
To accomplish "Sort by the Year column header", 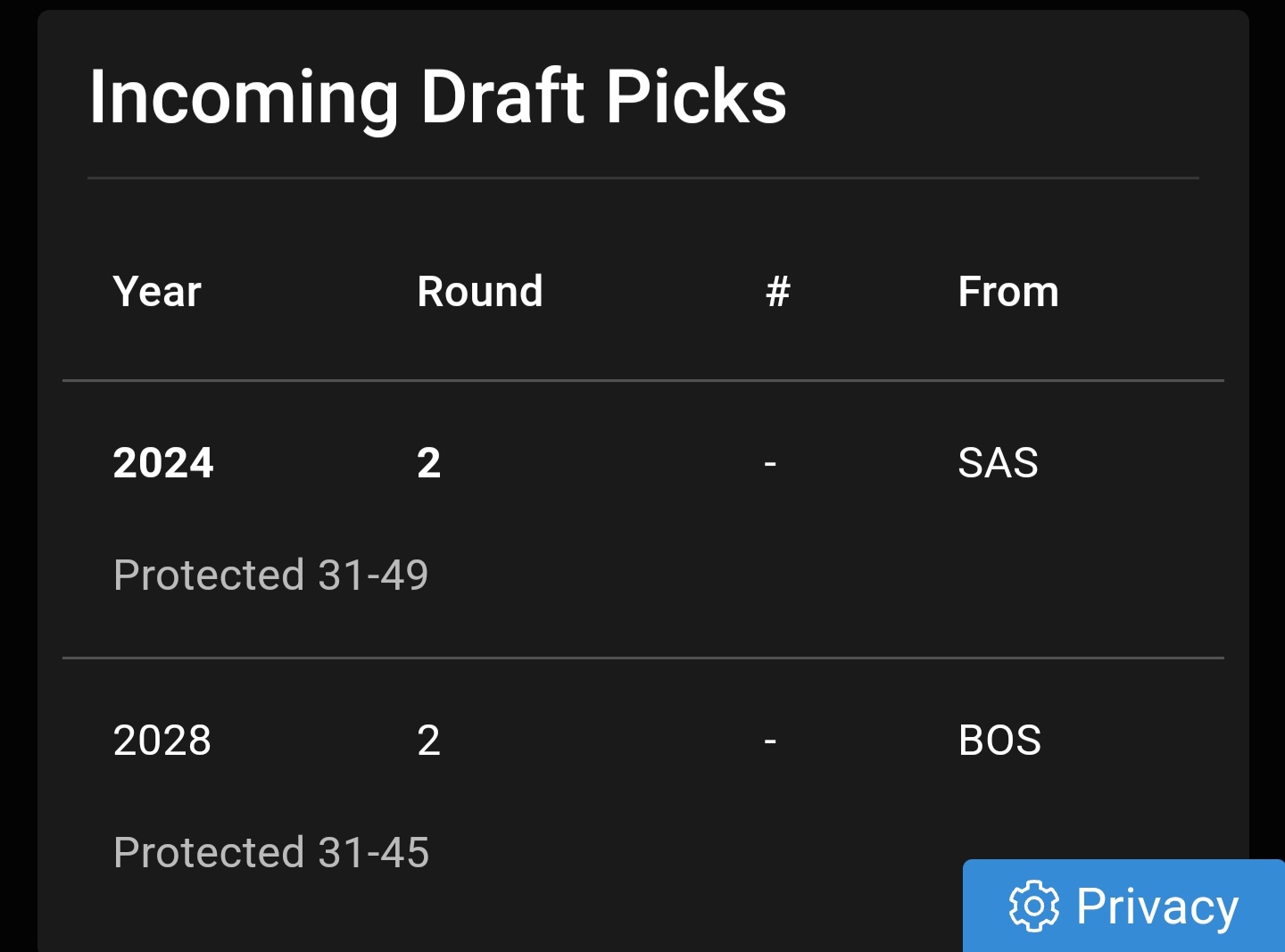I will pos(157,292).
